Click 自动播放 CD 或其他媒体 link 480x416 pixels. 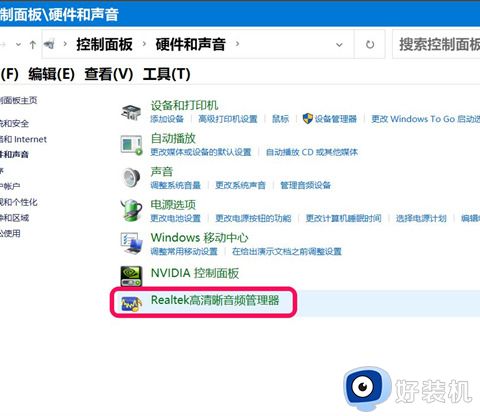(x=312, y=152)
